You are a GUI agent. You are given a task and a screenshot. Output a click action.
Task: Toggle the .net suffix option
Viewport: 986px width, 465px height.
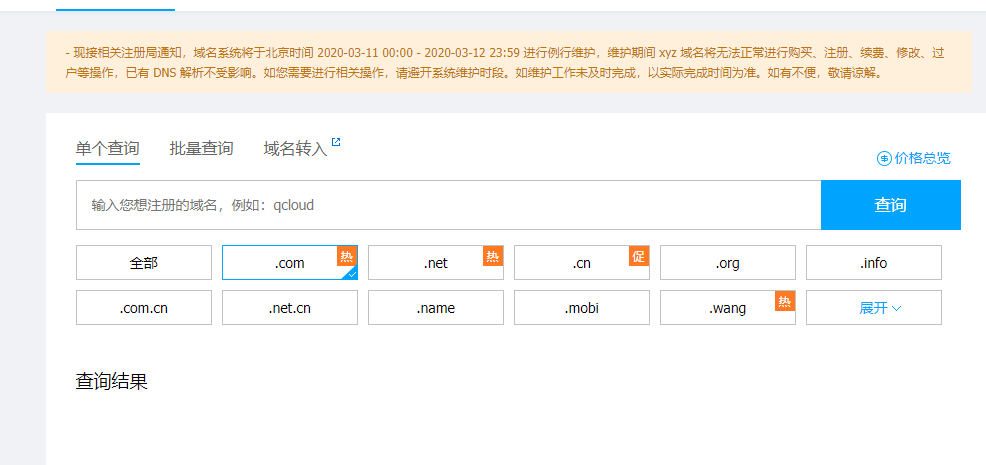point(436,263)
